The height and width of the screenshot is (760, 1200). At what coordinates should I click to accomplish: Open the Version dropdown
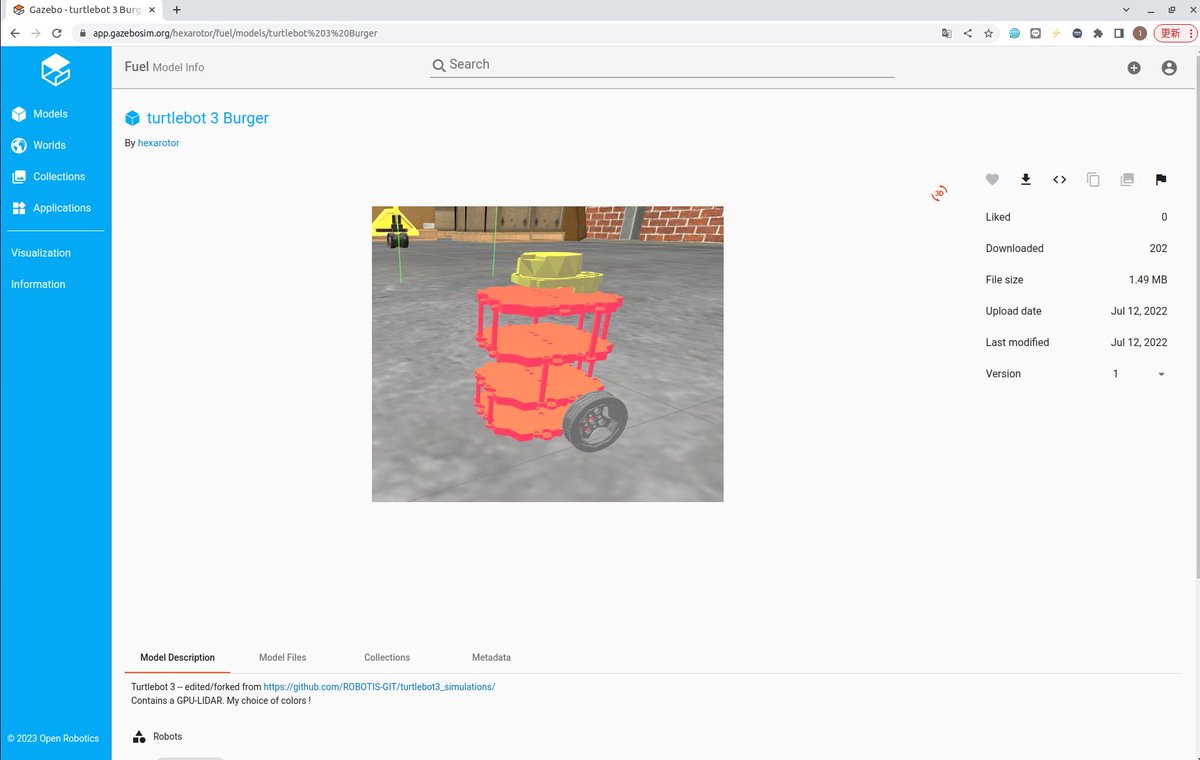click(1140, 374)
